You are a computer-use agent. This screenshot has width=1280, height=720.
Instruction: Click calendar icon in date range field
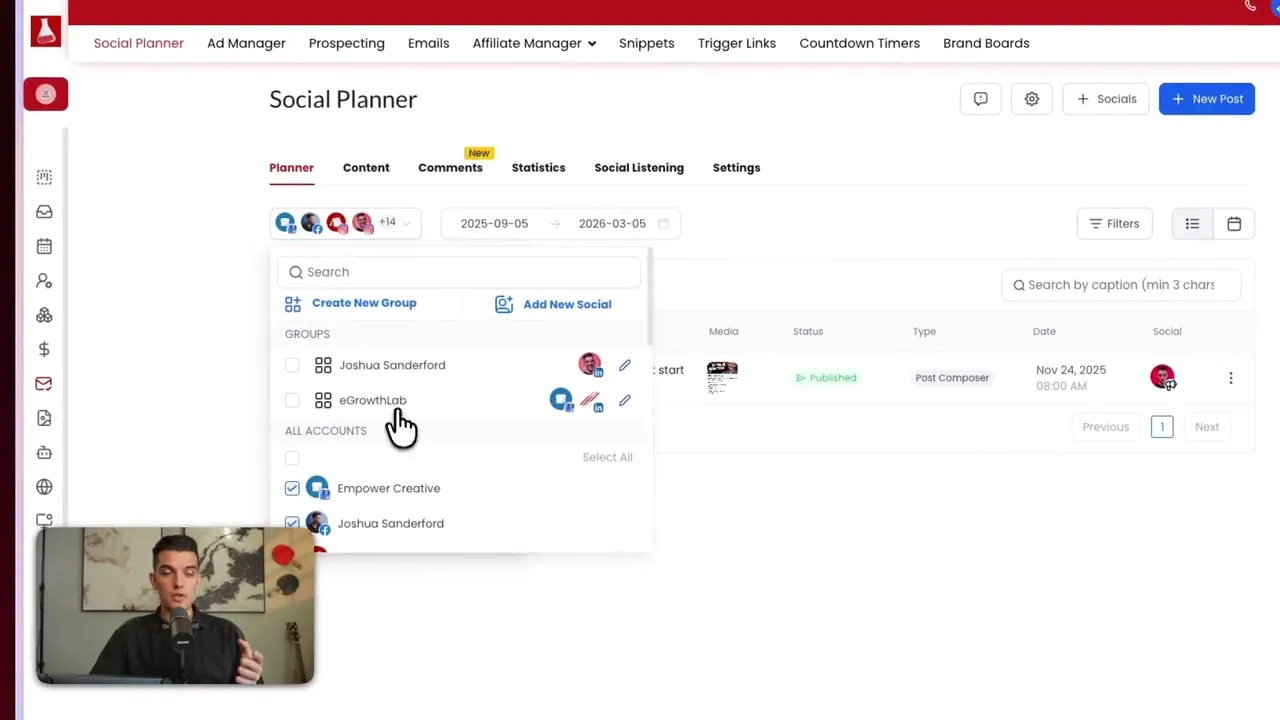click(663, 224)
